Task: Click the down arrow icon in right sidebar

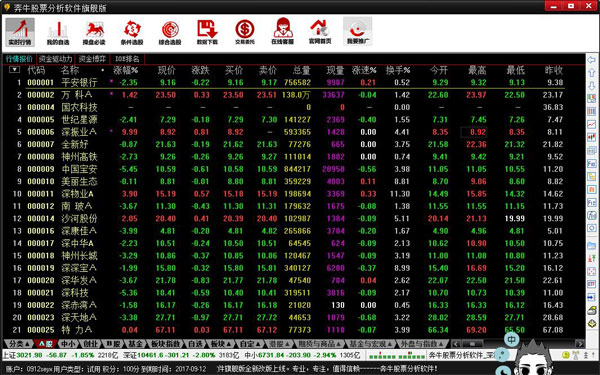Action: tap(592, 85)
